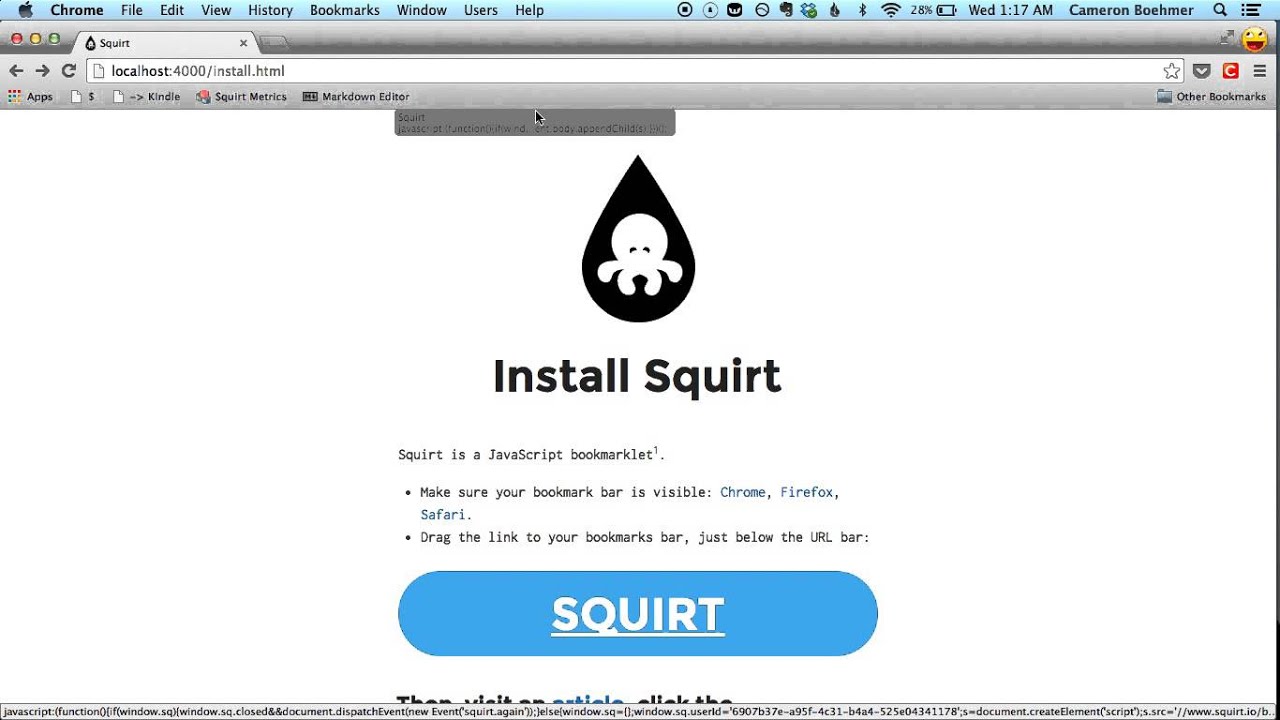Open the Apps bookmarks shortcut
The width and height of the screenshot is (1280, 720).
(x=31, y=97)
